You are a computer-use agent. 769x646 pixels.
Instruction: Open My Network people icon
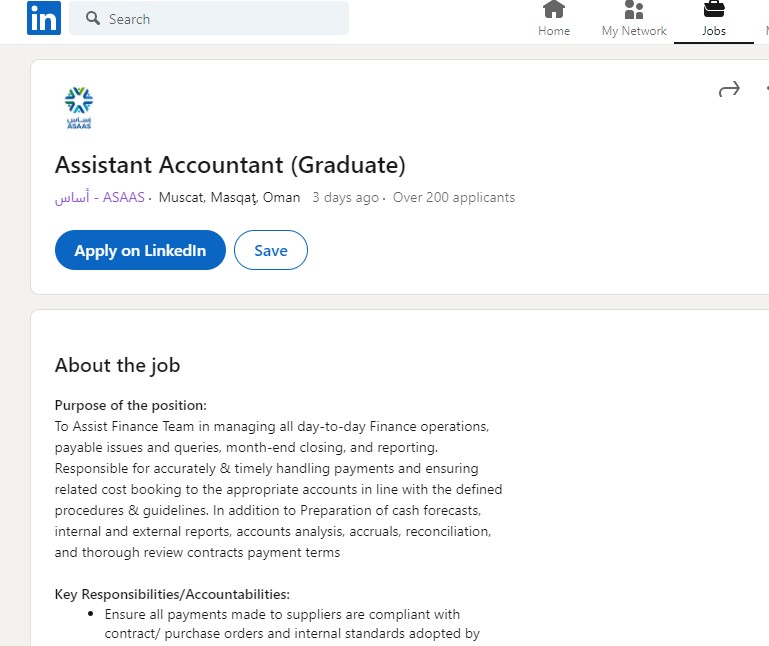(x=634, y=9)
